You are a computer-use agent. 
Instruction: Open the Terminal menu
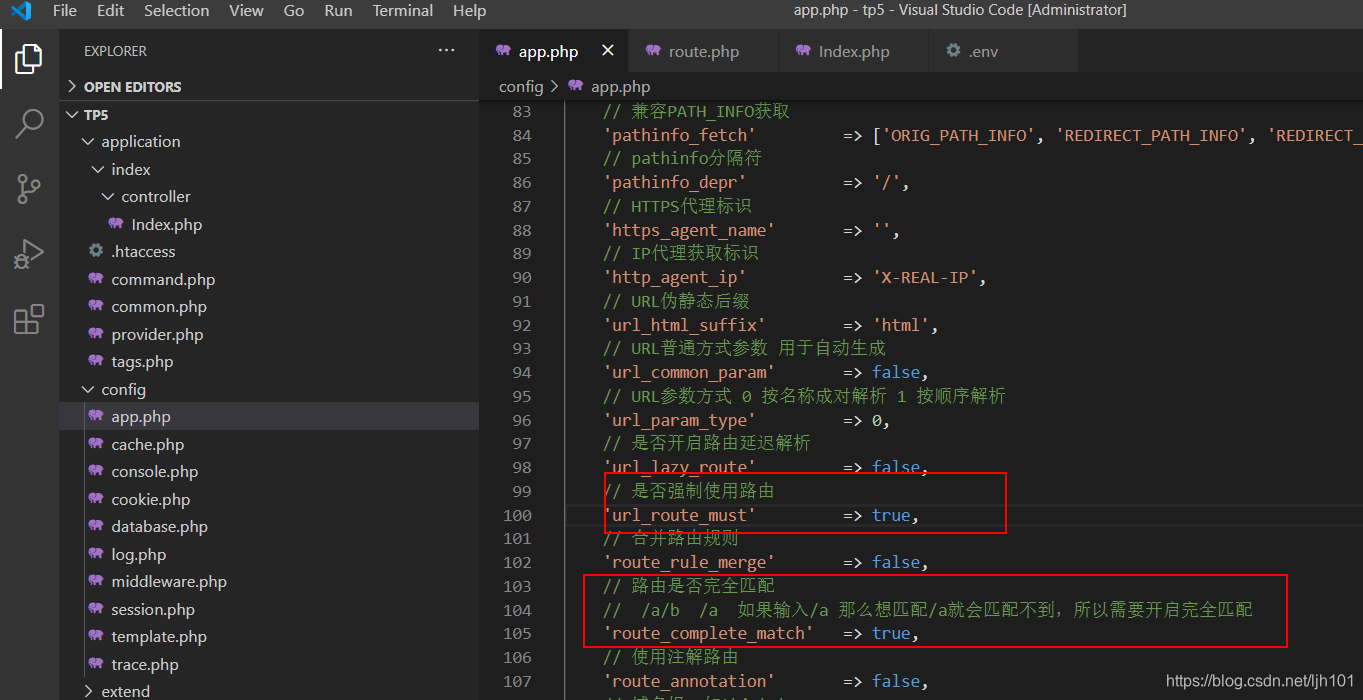pos(402,11)
